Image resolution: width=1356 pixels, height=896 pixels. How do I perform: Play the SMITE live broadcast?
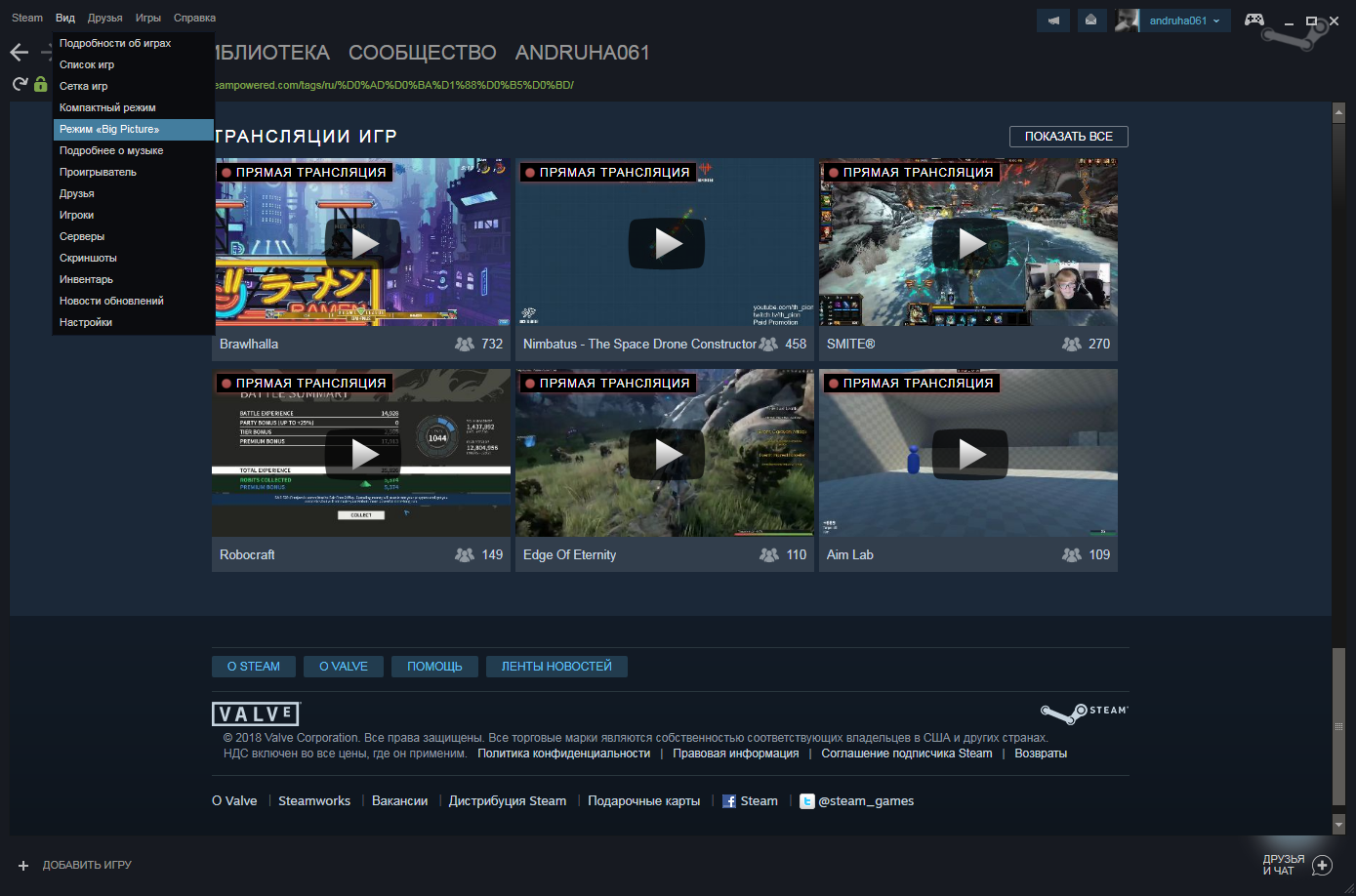(x=971, y=243)
